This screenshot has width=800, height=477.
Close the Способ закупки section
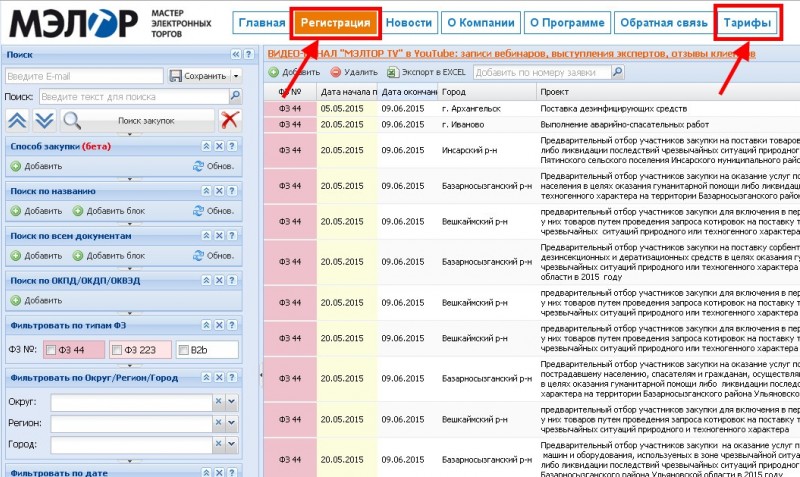[x=219, y=146]
